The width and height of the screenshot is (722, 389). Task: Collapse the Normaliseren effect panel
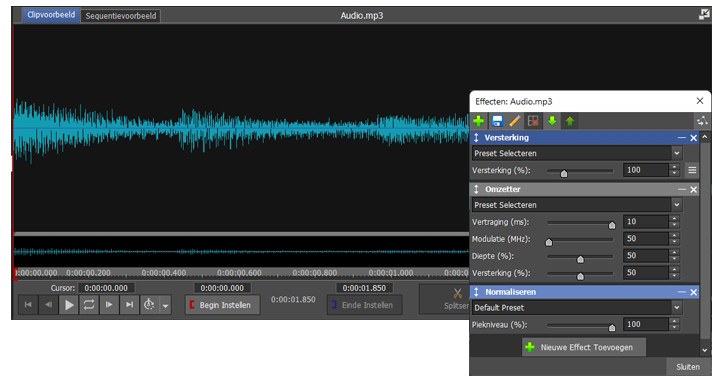682,292
